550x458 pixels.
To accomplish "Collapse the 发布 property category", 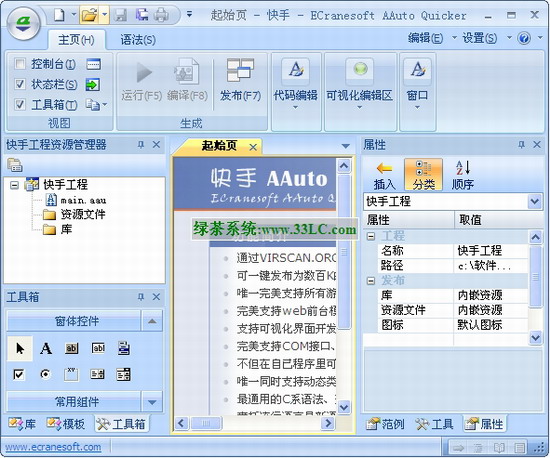I will point(371,281).
